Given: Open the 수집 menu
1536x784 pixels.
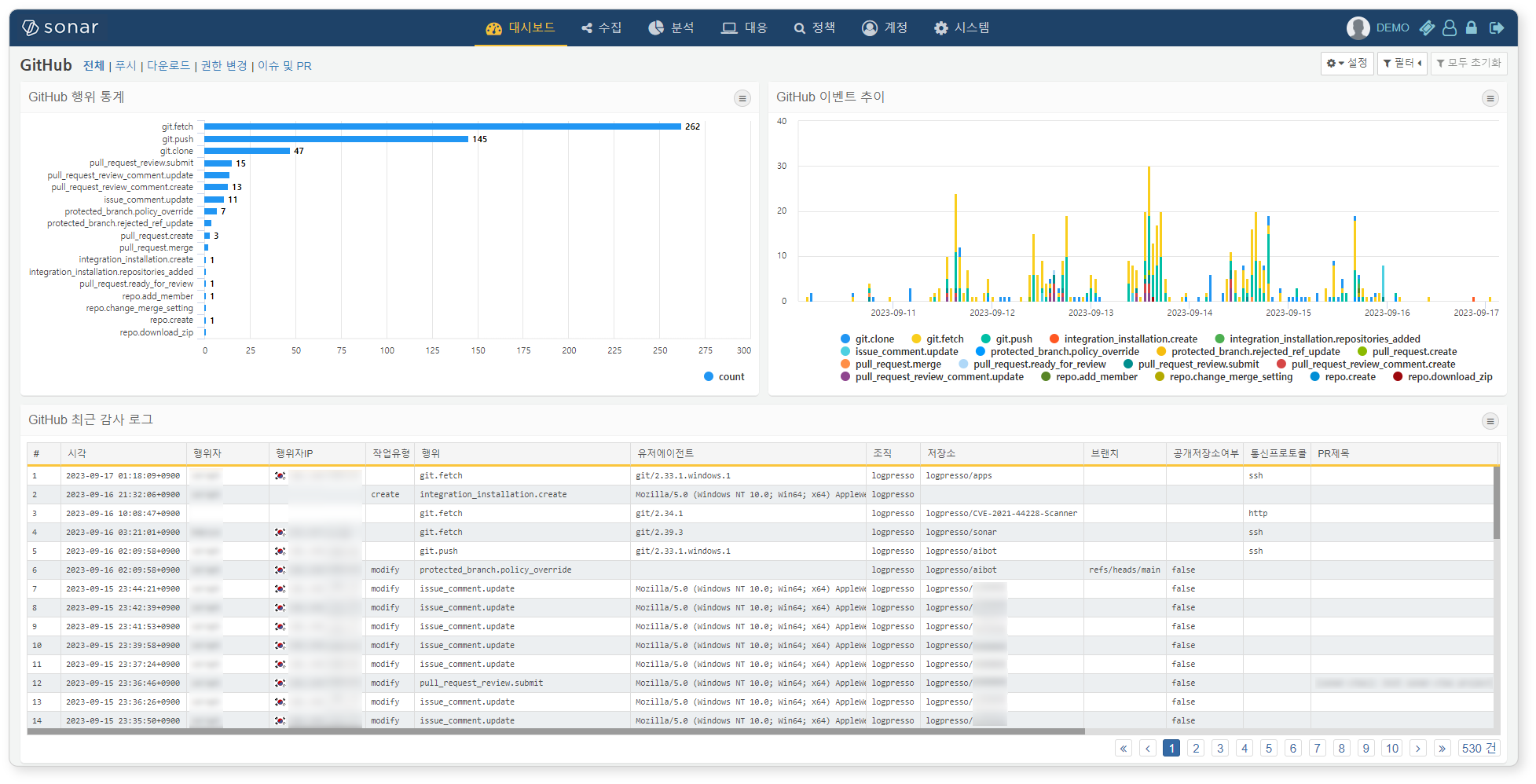Looking at the screenshot, I should [601, 28].
